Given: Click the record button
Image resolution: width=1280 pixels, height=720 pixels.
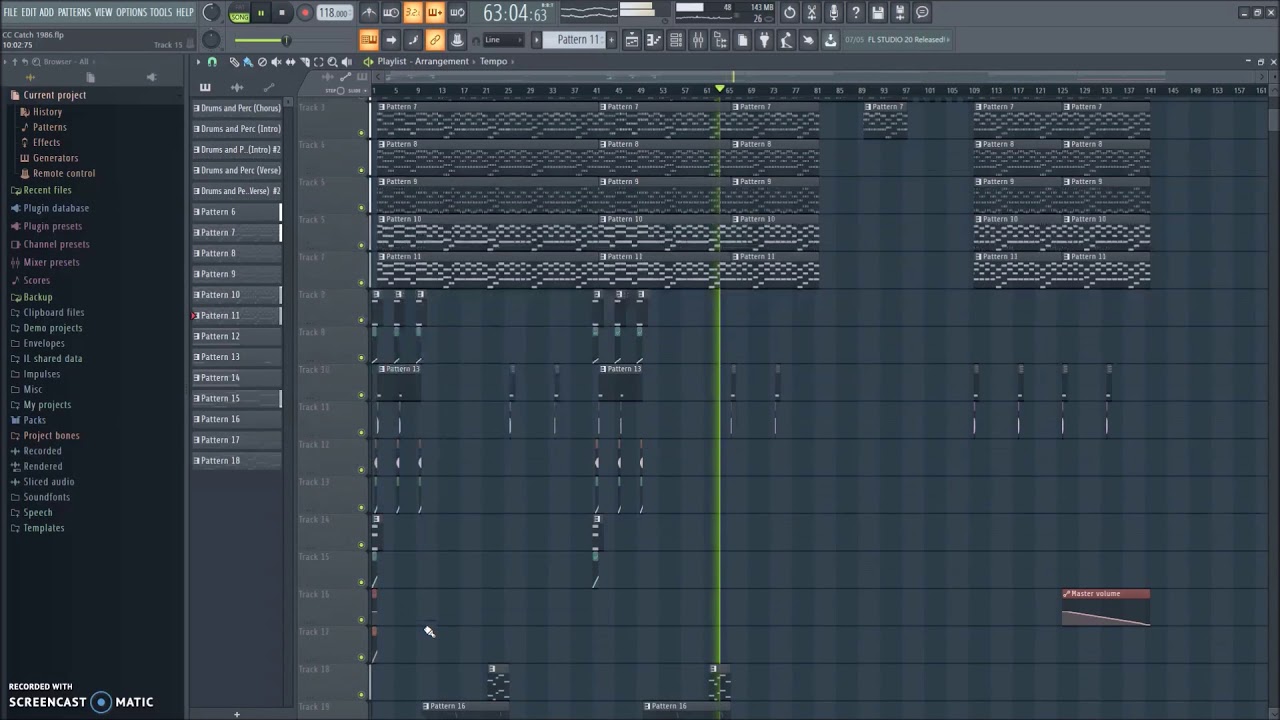Looking at the screenshot, I should pos(305,13).
